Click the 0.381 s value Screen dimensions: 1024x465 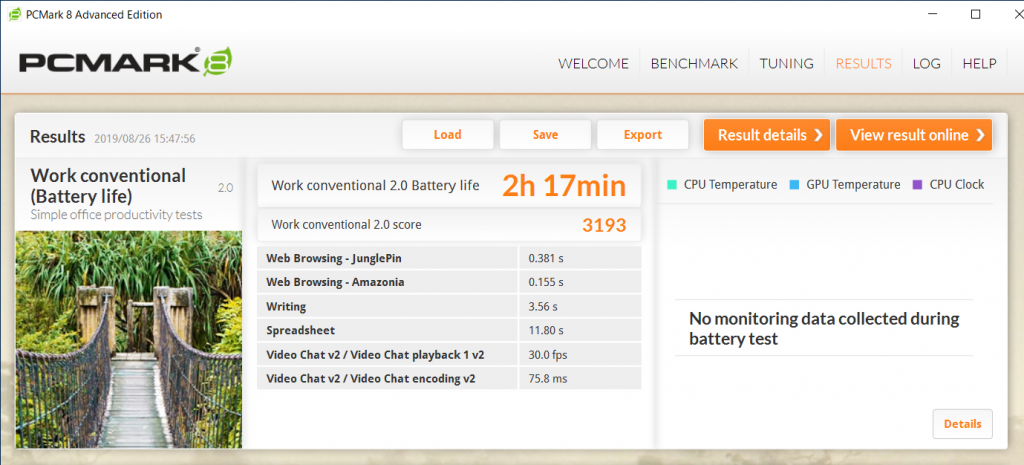tap(546, 258)
